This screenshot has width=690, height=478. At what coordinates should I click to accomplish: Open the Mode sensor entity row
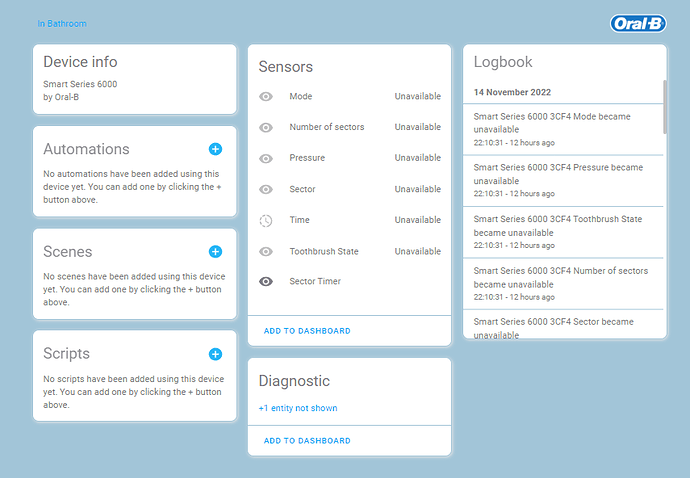tap(349, 96)
